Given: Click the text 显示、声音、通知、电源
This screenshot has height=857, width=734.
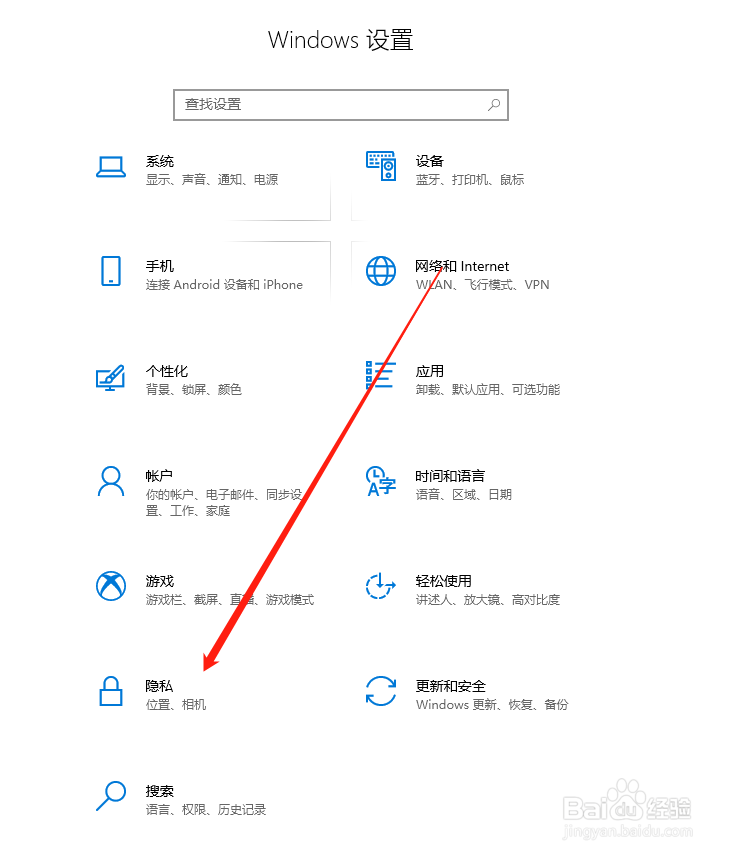Looking at the screenshot, I should [x=212, y=180].
